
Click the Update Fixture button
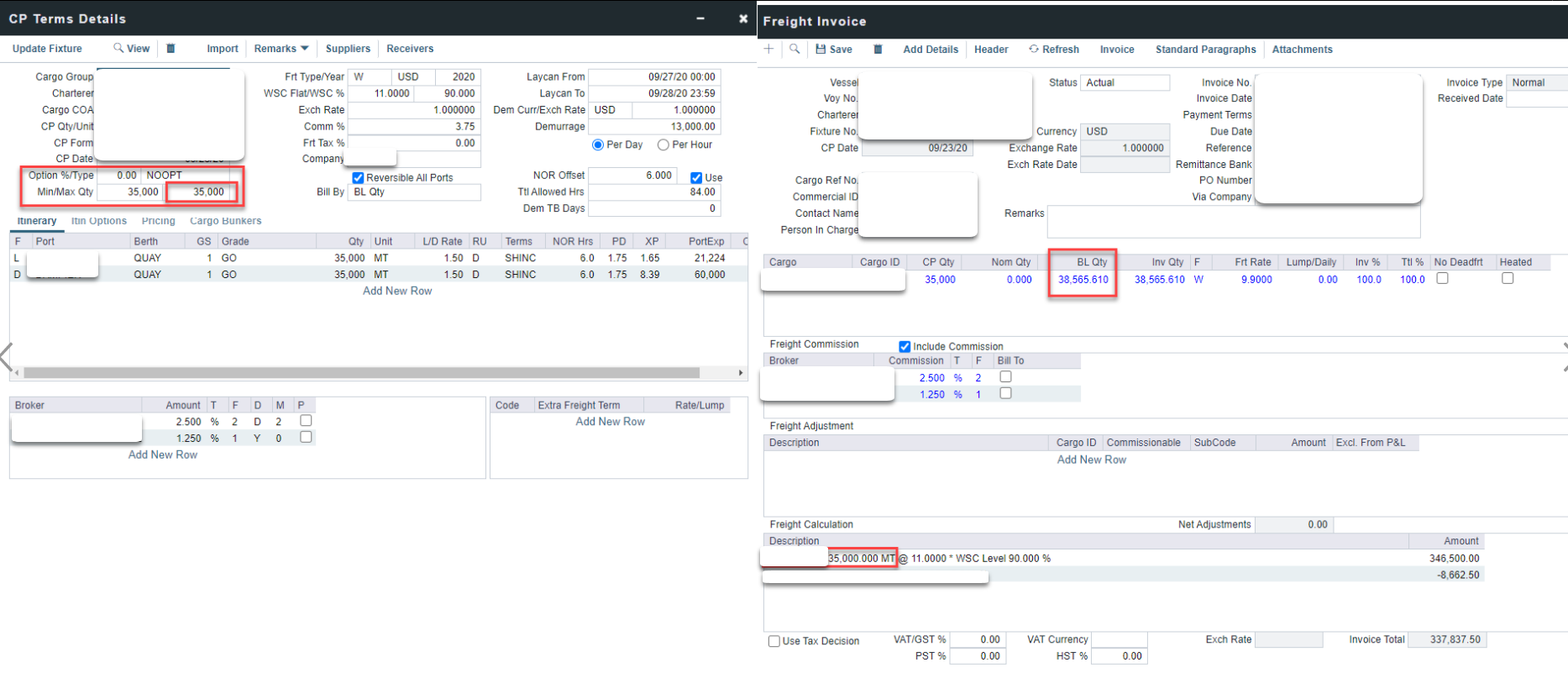click(47, 49)
